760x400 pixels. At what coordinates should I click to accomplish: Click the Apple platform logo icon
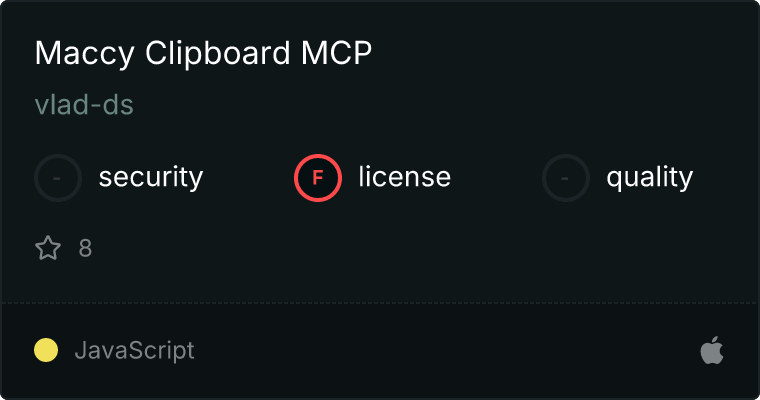pos(712,351)
